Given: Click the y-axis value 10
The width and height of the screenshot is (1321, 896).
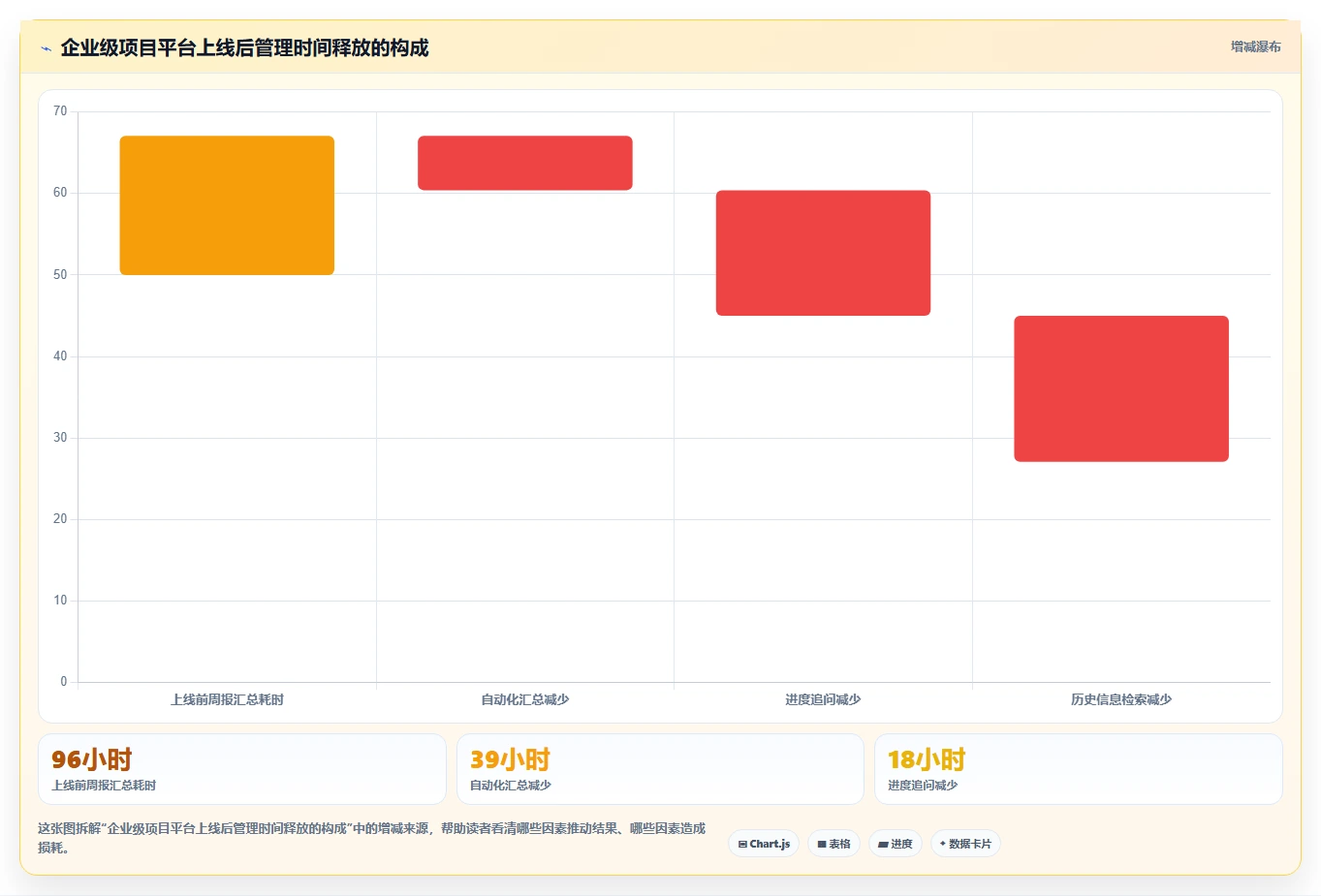Looking at the screenshot, I should [x=60, y=601].
